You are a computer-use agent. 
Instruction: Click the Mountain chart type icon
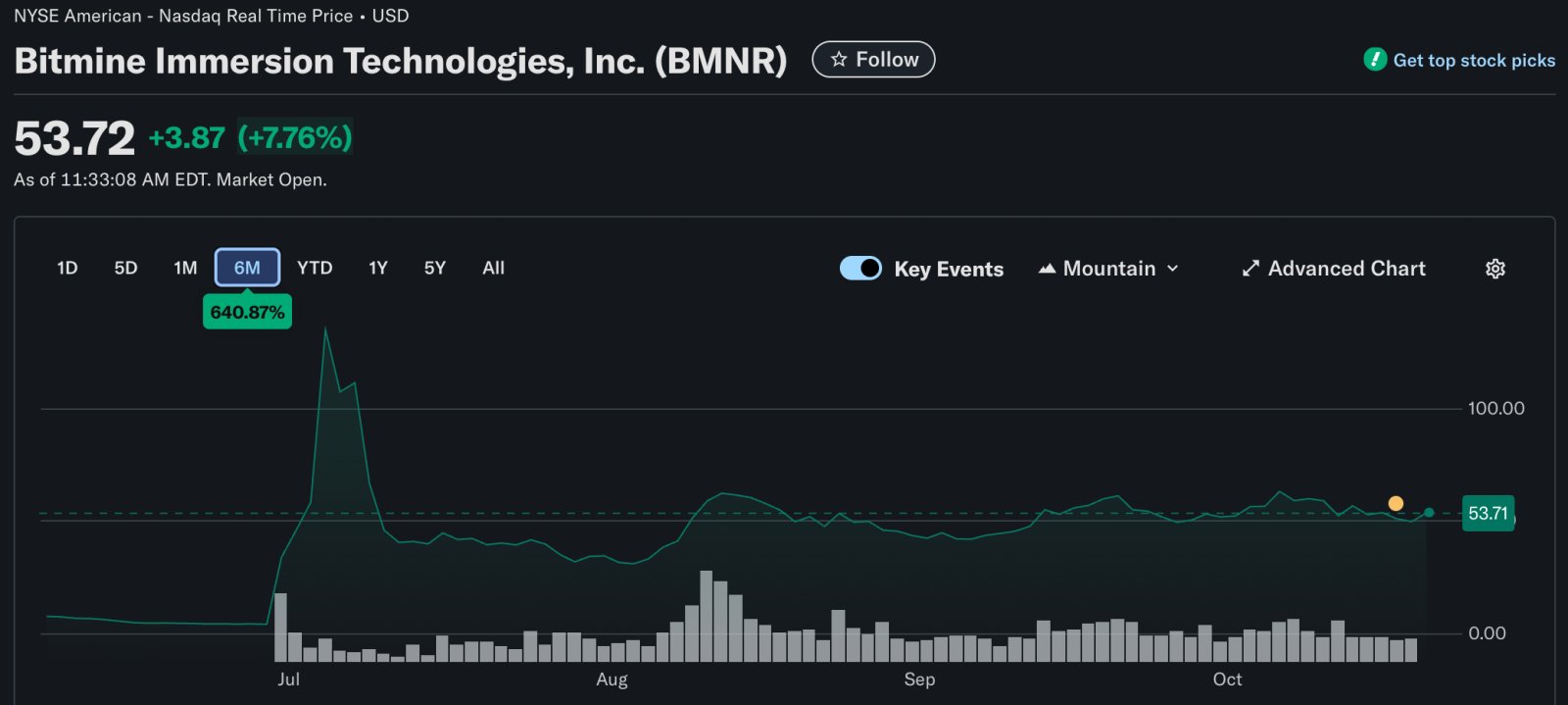1047,269
